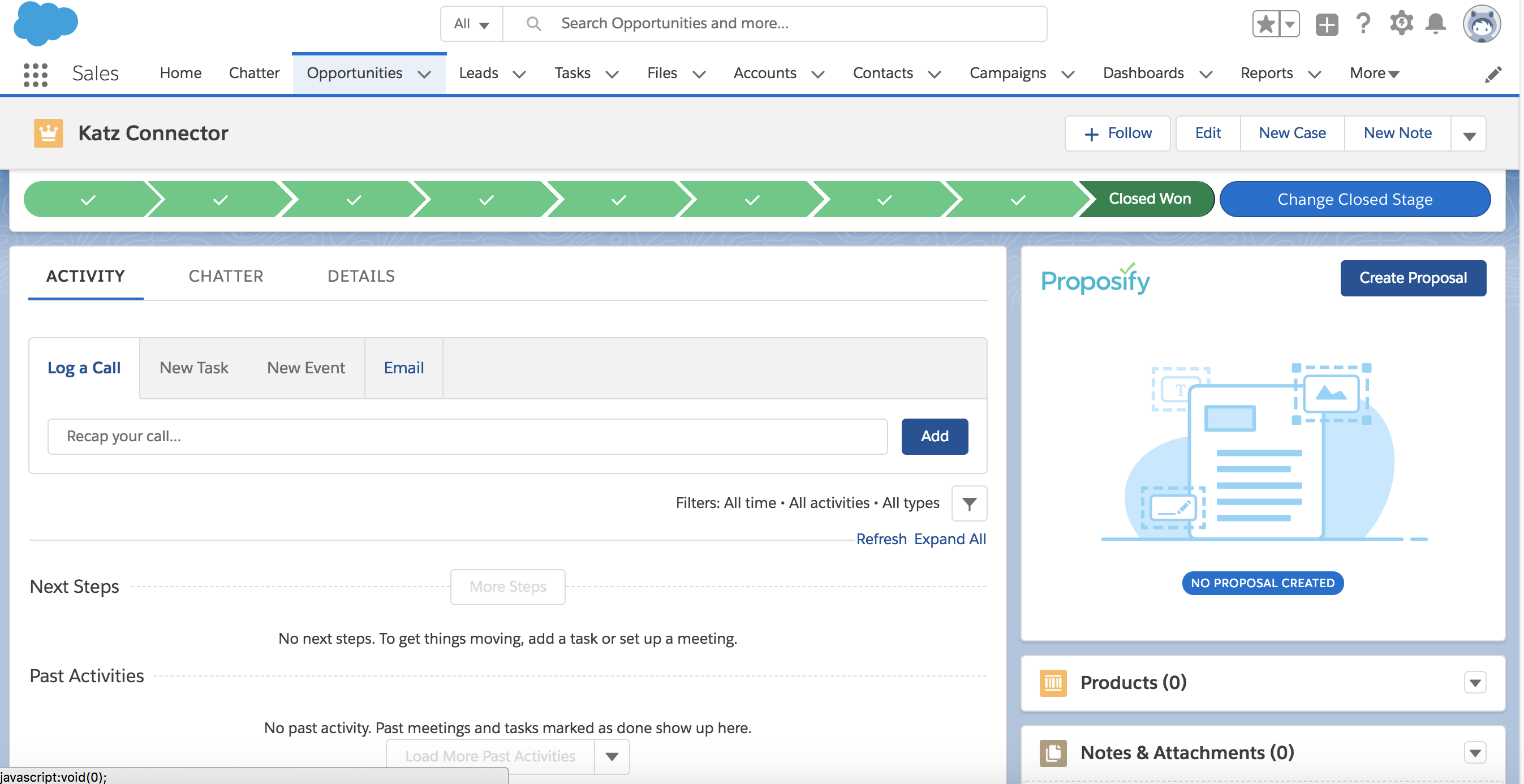Click the Notes & Attachments section icon
Image resolution: width=1524 pixels, height=784 pixels.
(x=1053, y=753)
